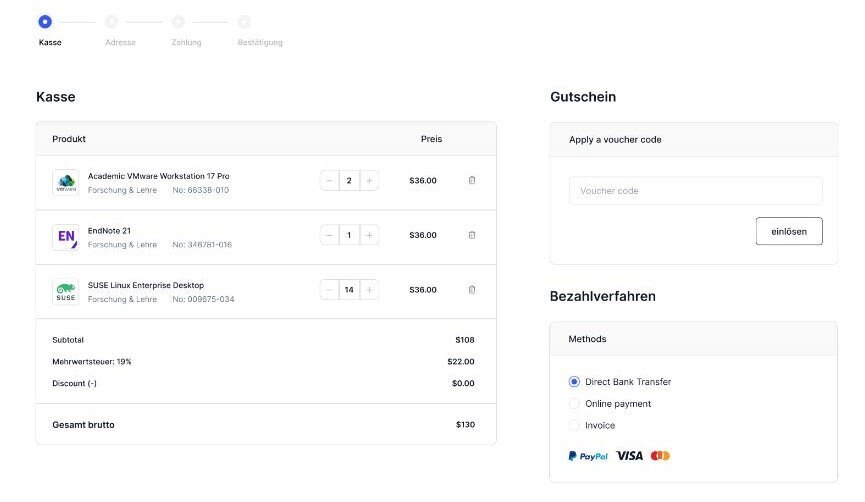865x502 pixels.
Task: Delete the Academic VMware Workstation 17 Pro item
Action: click(472, 181)
